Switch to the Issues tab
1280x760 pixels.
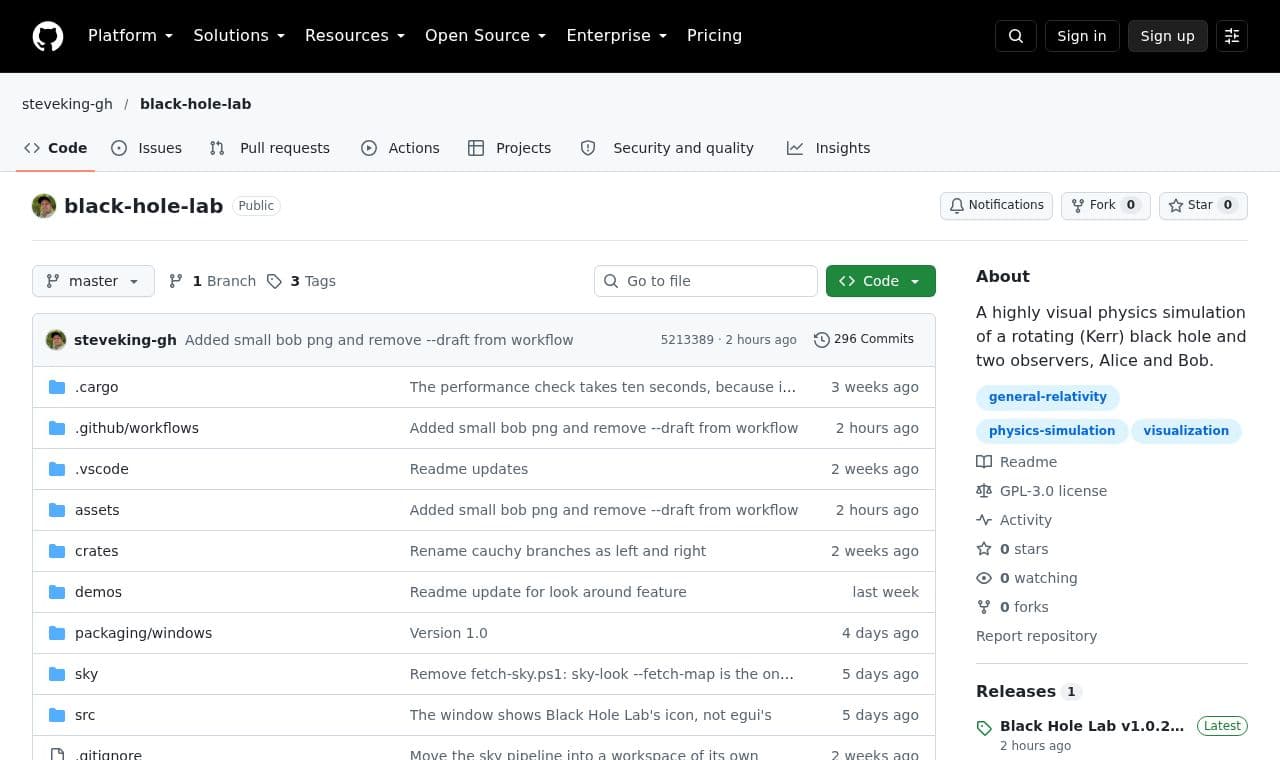point(146,148)
